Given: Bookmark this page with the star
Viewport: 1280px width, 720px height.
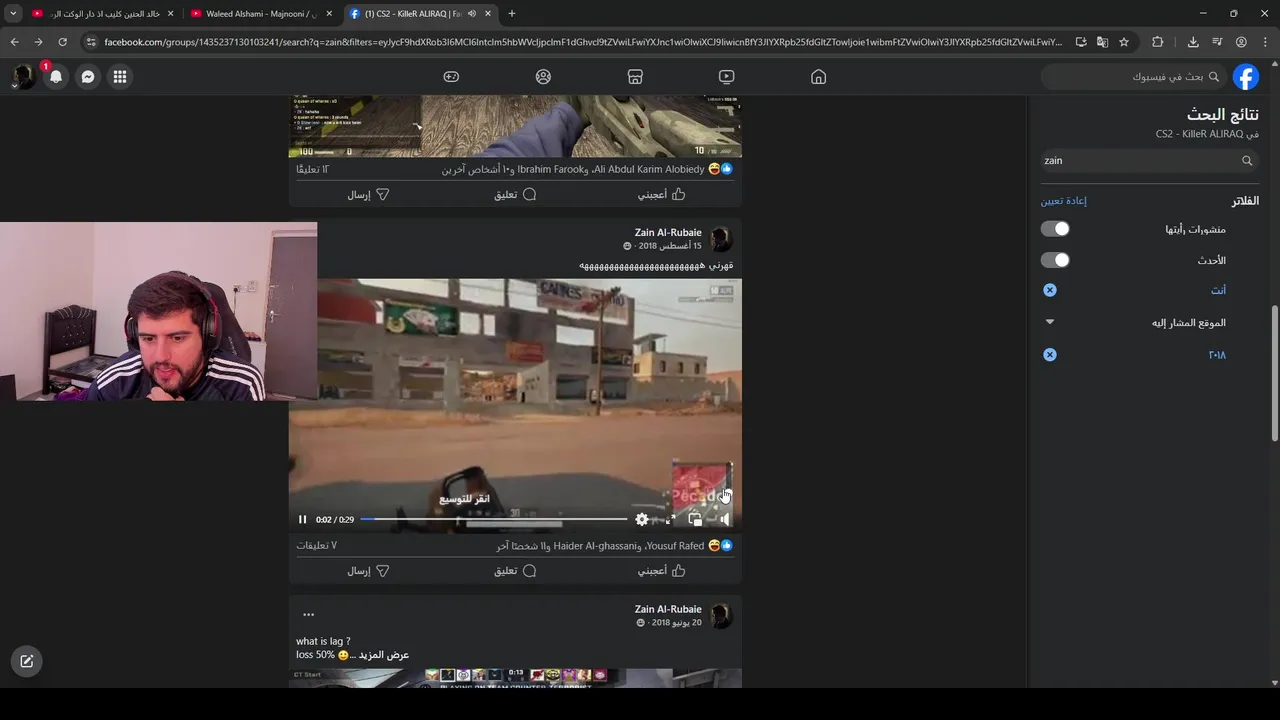Looking at the screenshot, I should point(1124,42).
